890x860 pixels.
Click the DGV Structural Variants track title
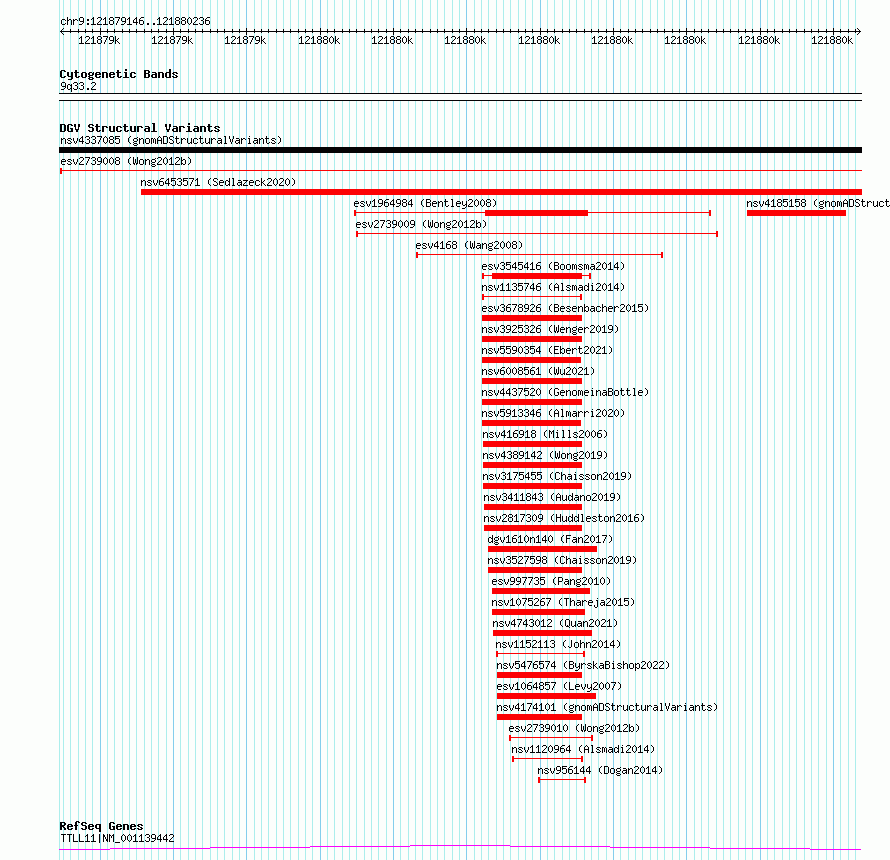140,128
